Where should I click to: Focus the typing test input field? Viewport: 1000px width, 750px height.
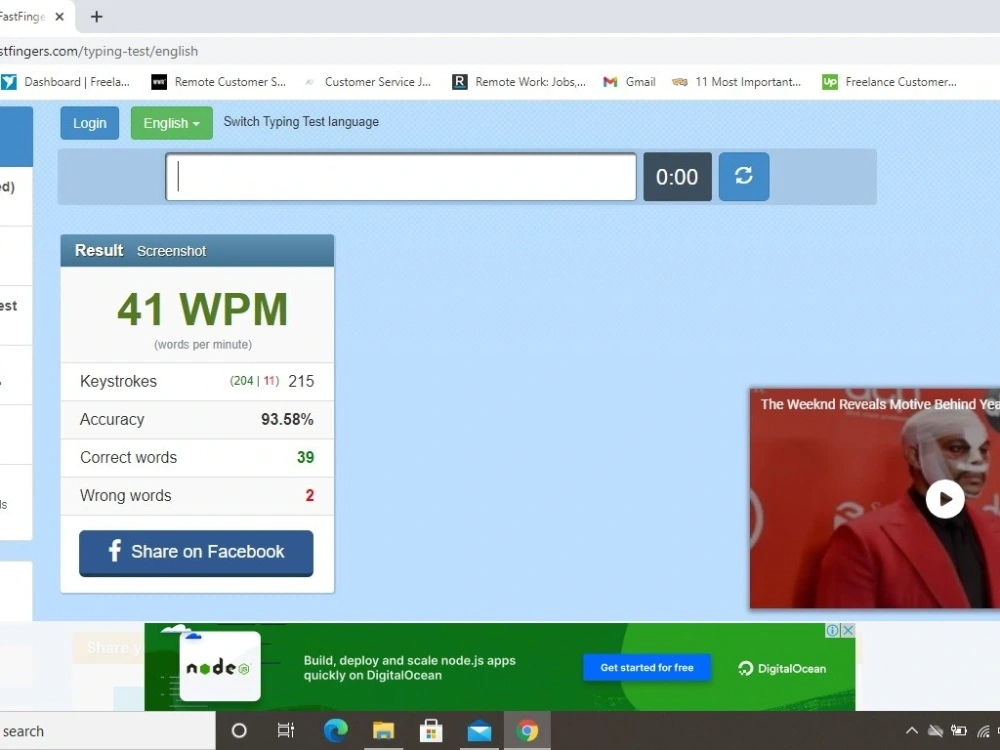click(401, 177)
